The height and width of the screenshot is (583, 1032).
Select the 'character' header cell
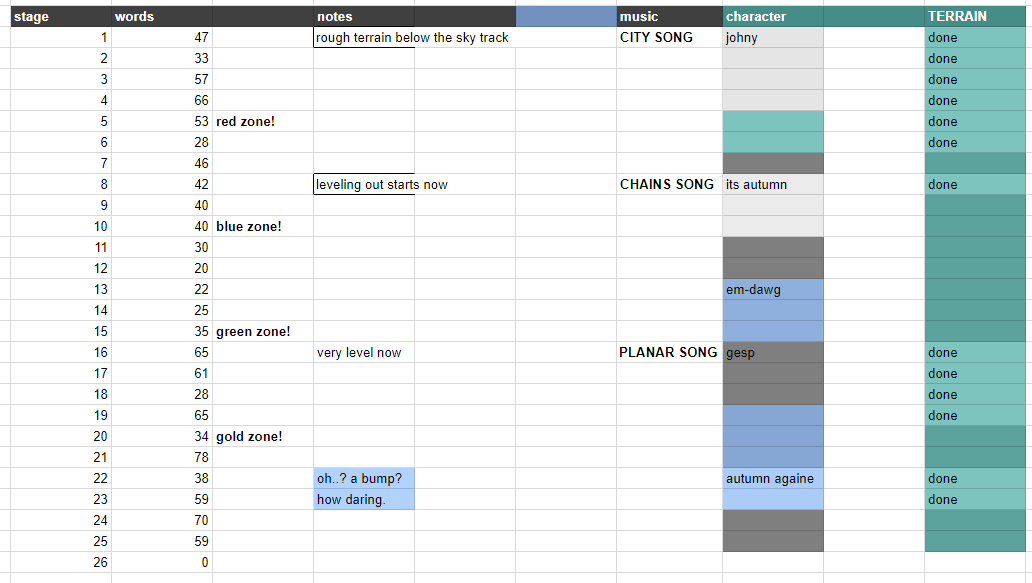tap(772, 16)
